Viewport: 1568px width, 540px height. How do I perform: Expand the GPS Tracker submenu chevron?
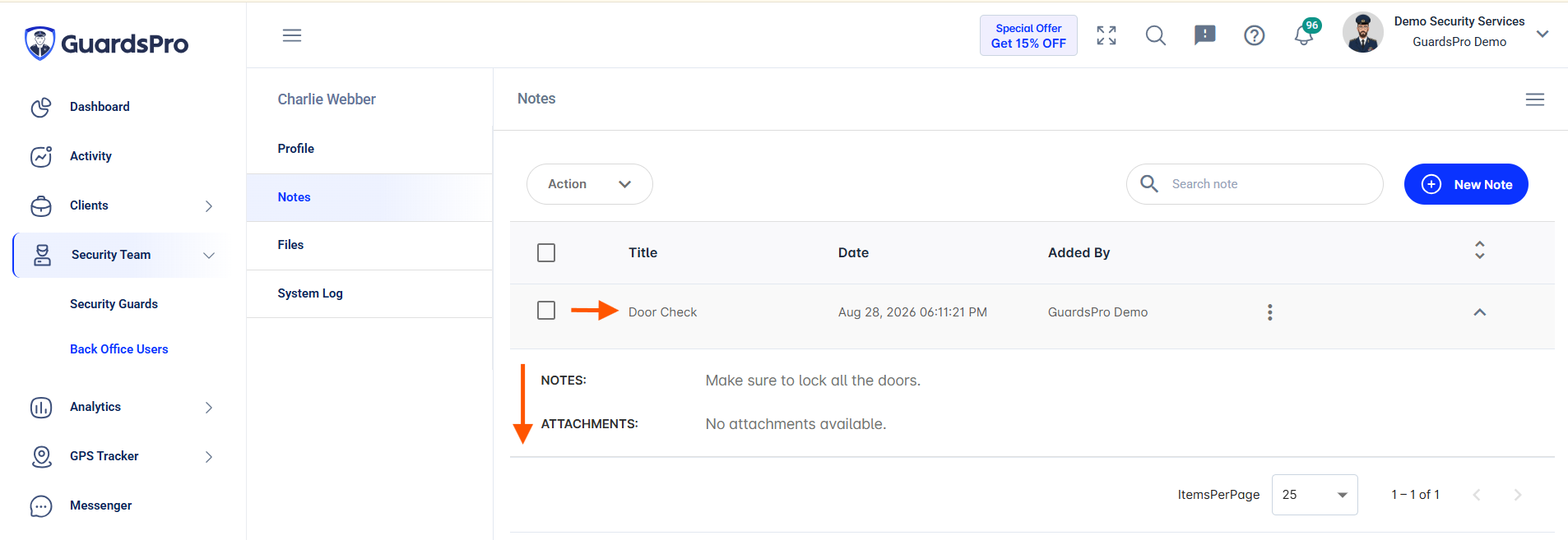209,457
